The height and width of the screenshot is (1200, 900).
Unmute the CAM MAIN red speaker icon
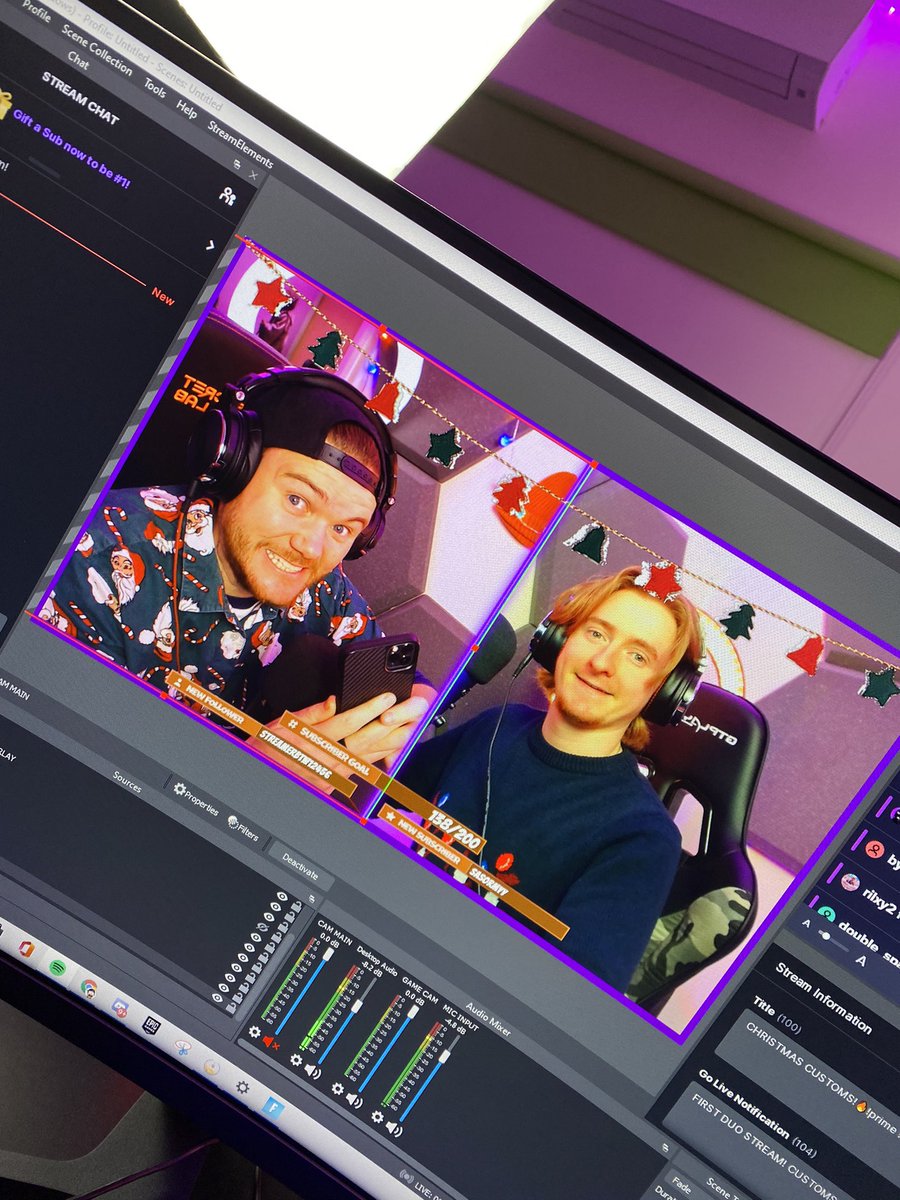coord(270,1043)
